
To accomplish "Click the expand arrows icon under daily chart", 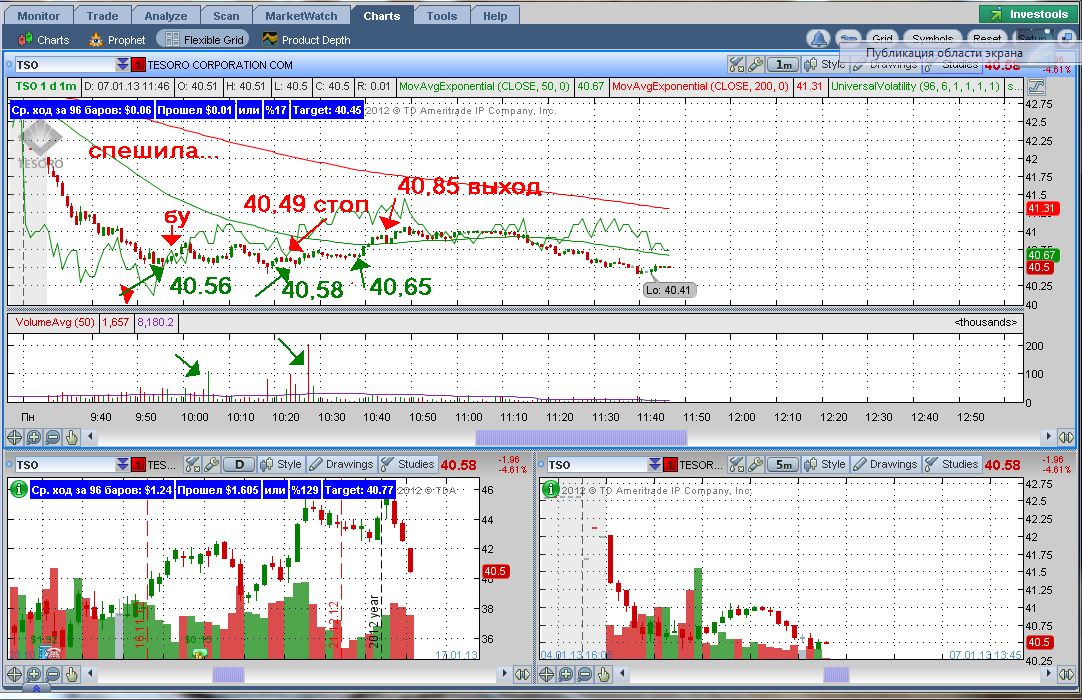I will tap(522, 674).
